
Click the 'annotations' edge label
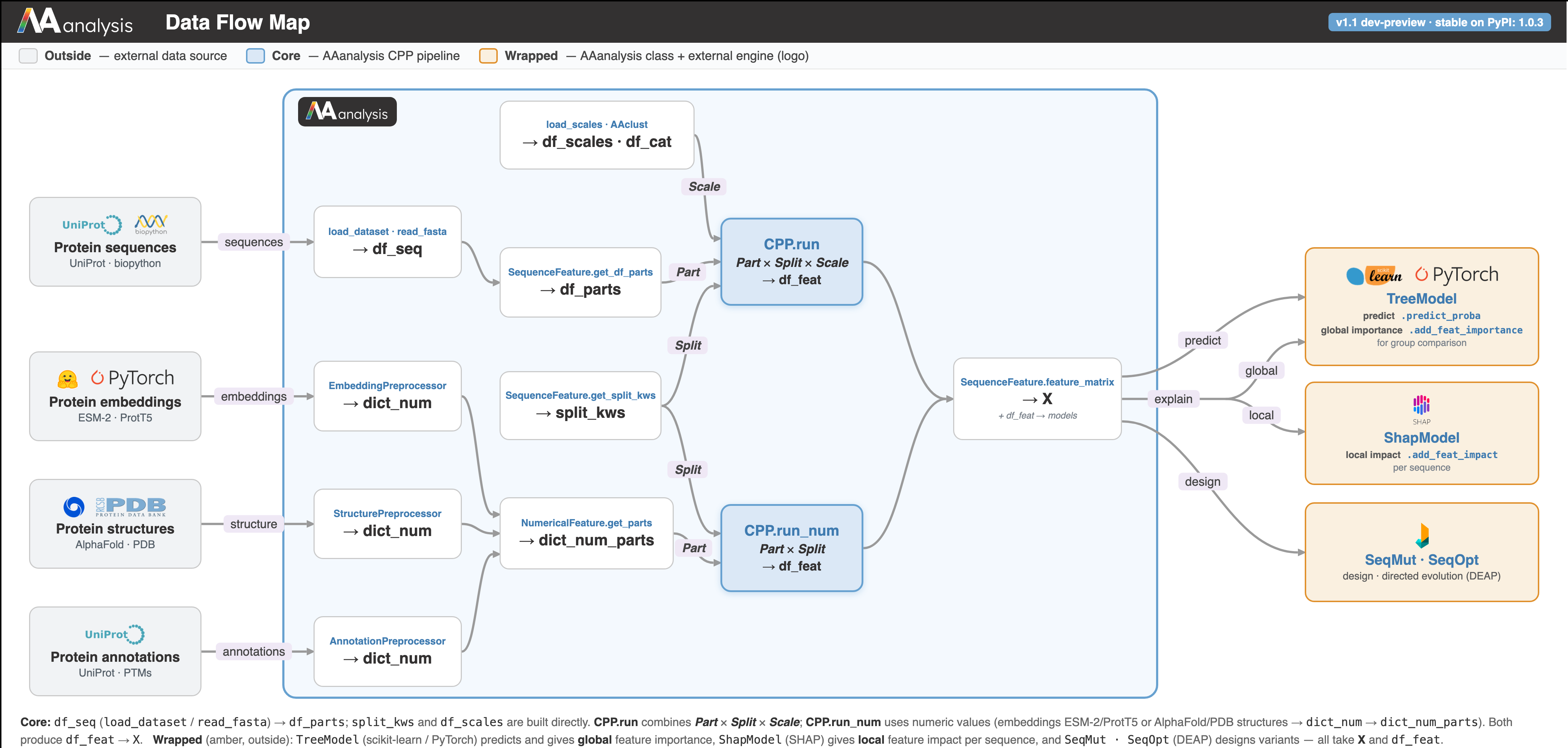(254, 651)
